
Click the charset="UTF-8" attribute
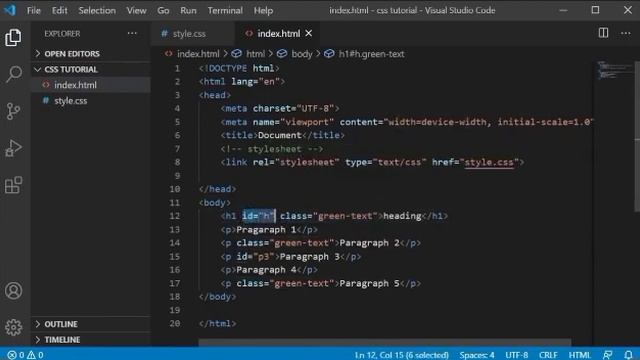point(293,109)
